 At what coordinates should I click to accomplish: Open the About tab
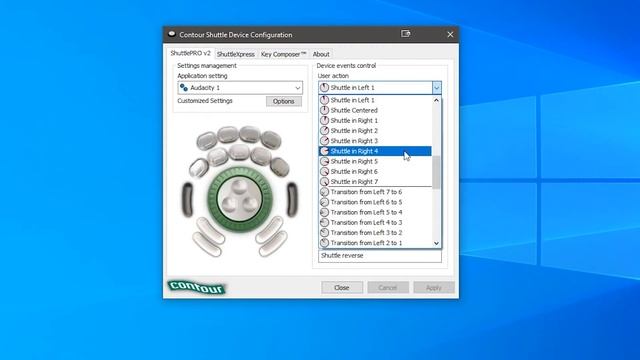tap(321, 54)
